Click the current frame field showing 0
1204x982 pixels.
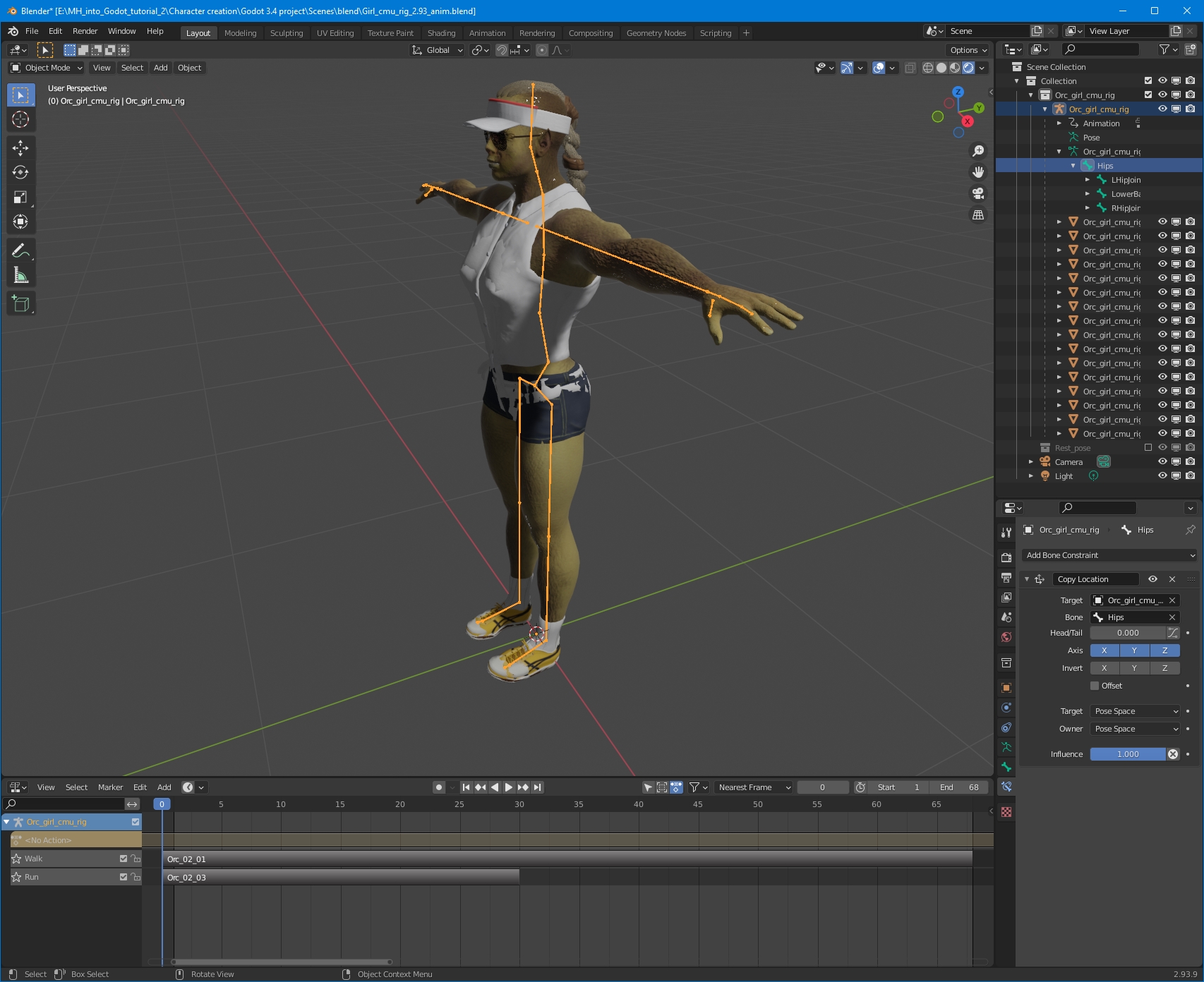[x=823, y=787]
